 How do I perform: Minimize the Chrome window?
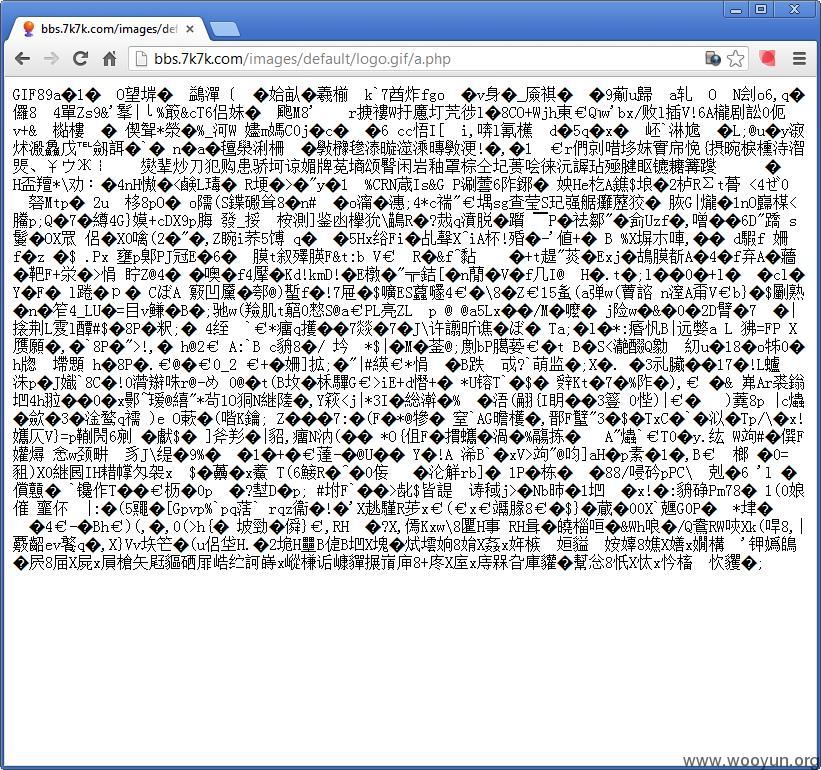(736, 9)
